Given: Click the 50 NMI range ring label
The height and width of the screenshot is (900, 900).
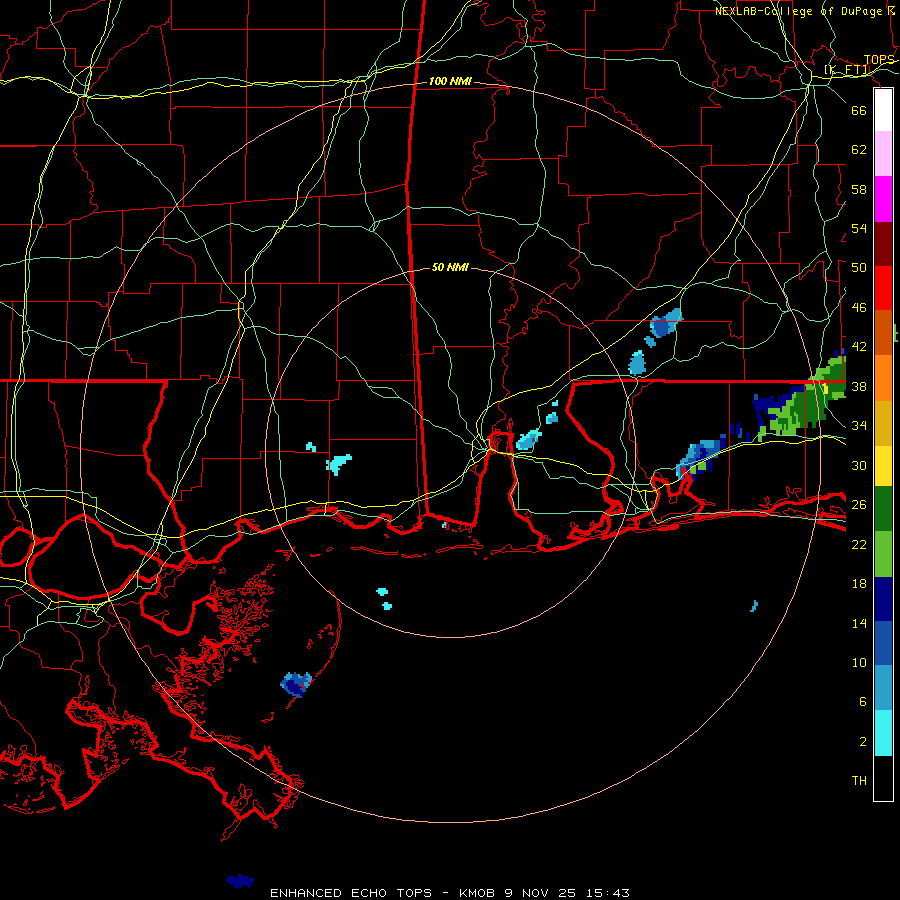Looking at the screenshot, I should point(450,267).
